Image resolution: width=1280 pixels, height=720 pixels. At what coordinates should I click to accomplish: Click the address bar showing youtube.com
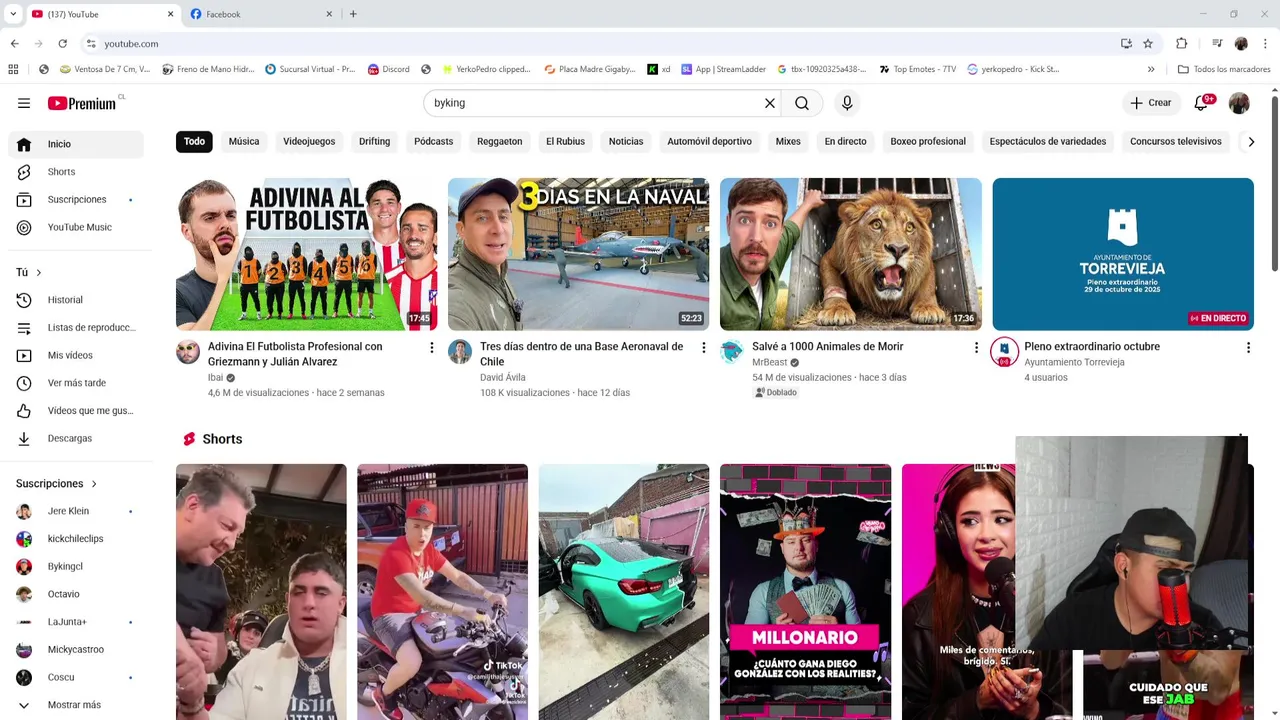pyautogui.click(x=598, y=44)
